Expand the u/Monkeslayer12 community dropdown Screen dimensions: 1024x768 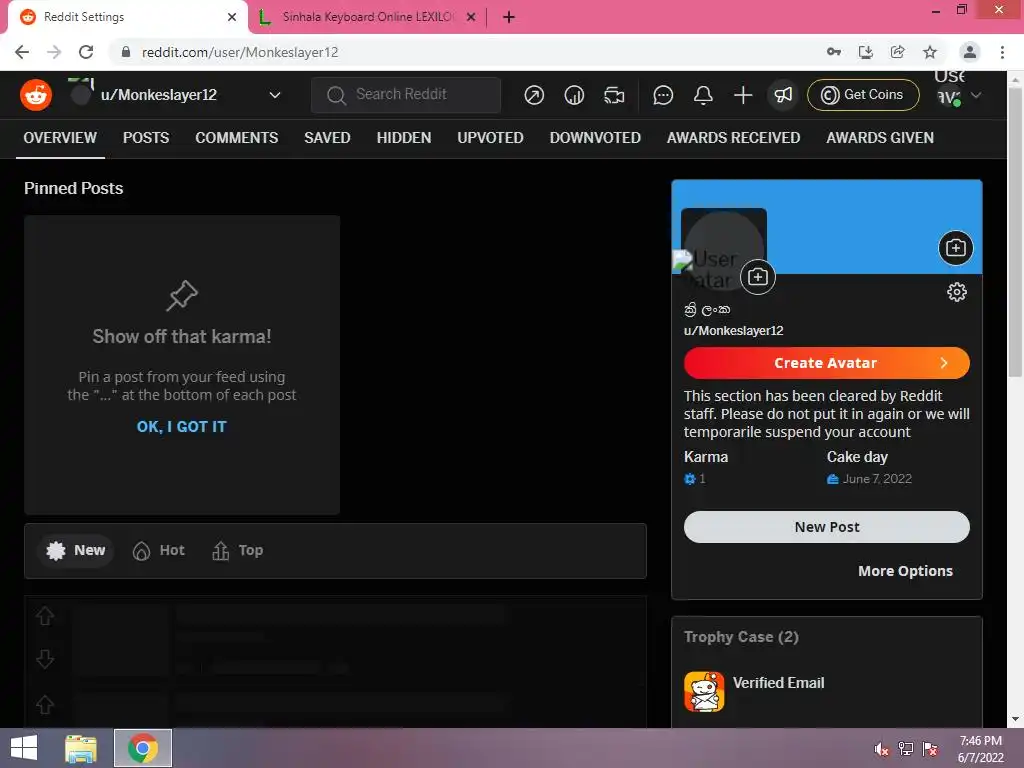click(x=275, y=95)
